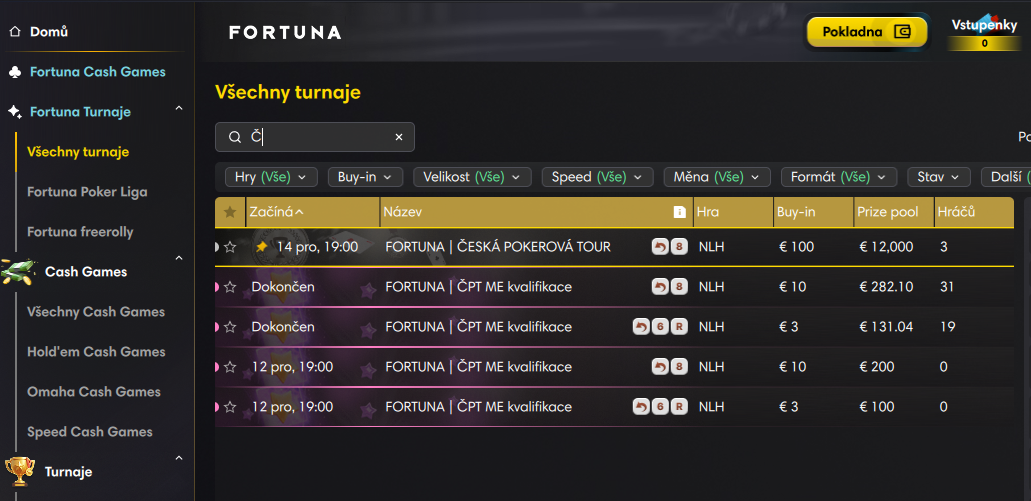Toggle favorite star on the €282.10 tournament

229,287
